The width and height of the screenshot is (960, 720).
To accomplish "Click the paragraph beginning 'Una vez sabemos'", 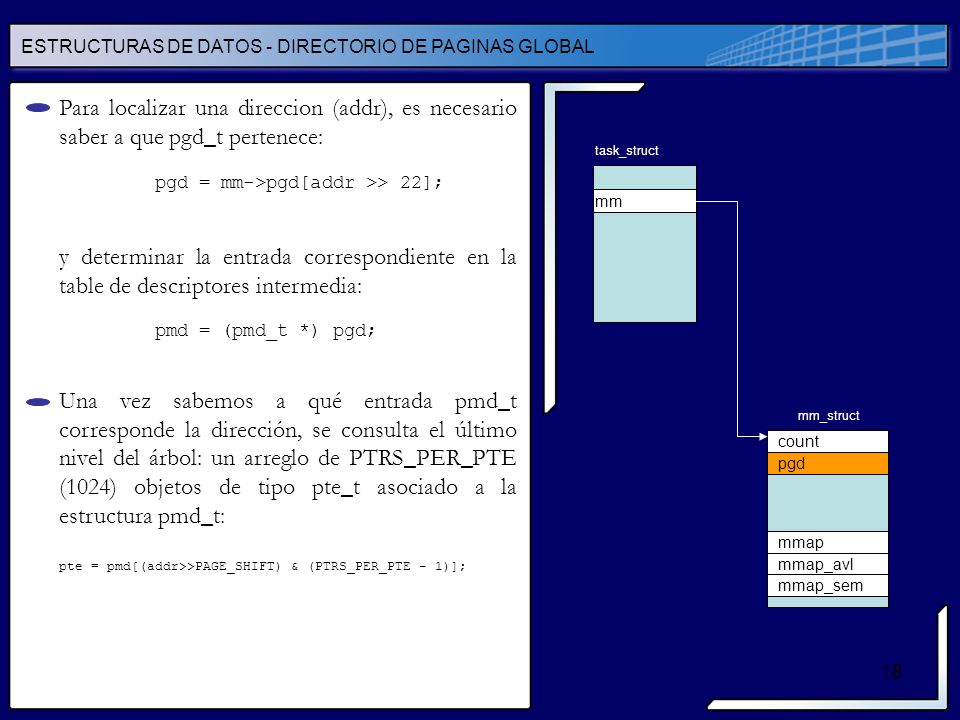I will coord(288,459).
